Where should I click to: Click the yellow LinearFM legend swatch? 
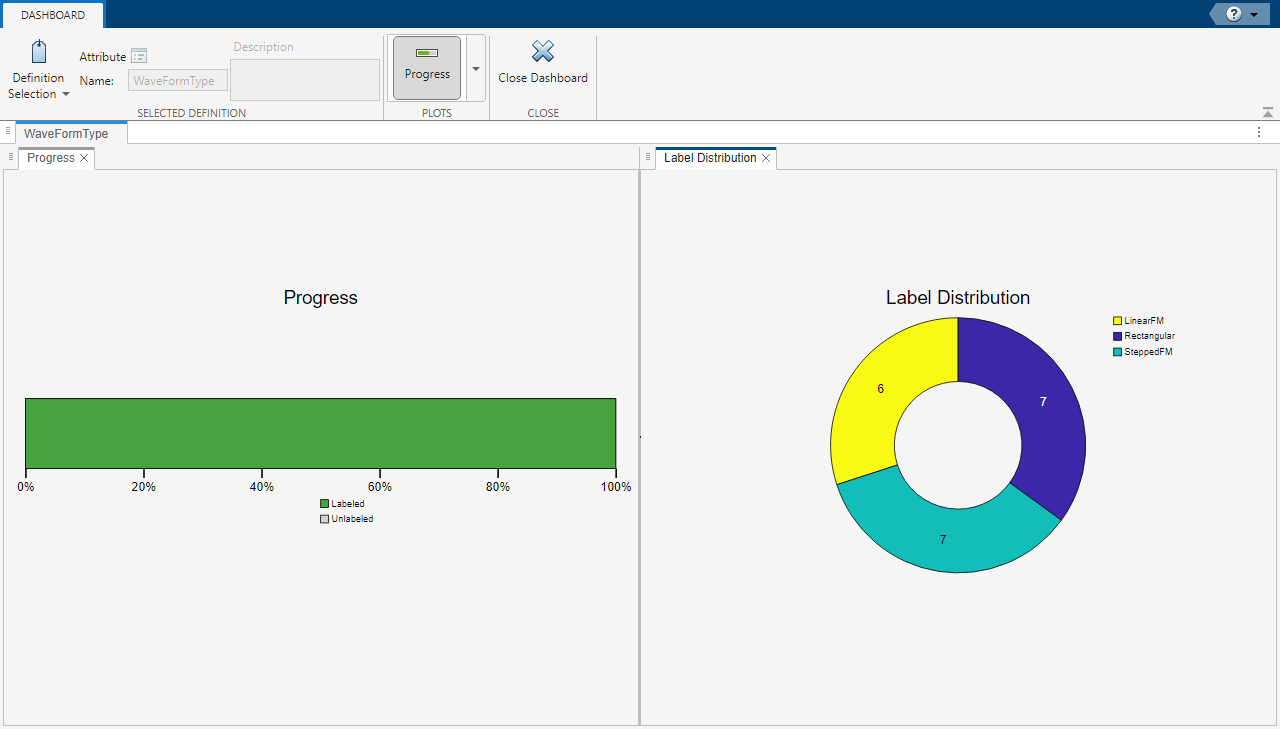pos(1117,321)
